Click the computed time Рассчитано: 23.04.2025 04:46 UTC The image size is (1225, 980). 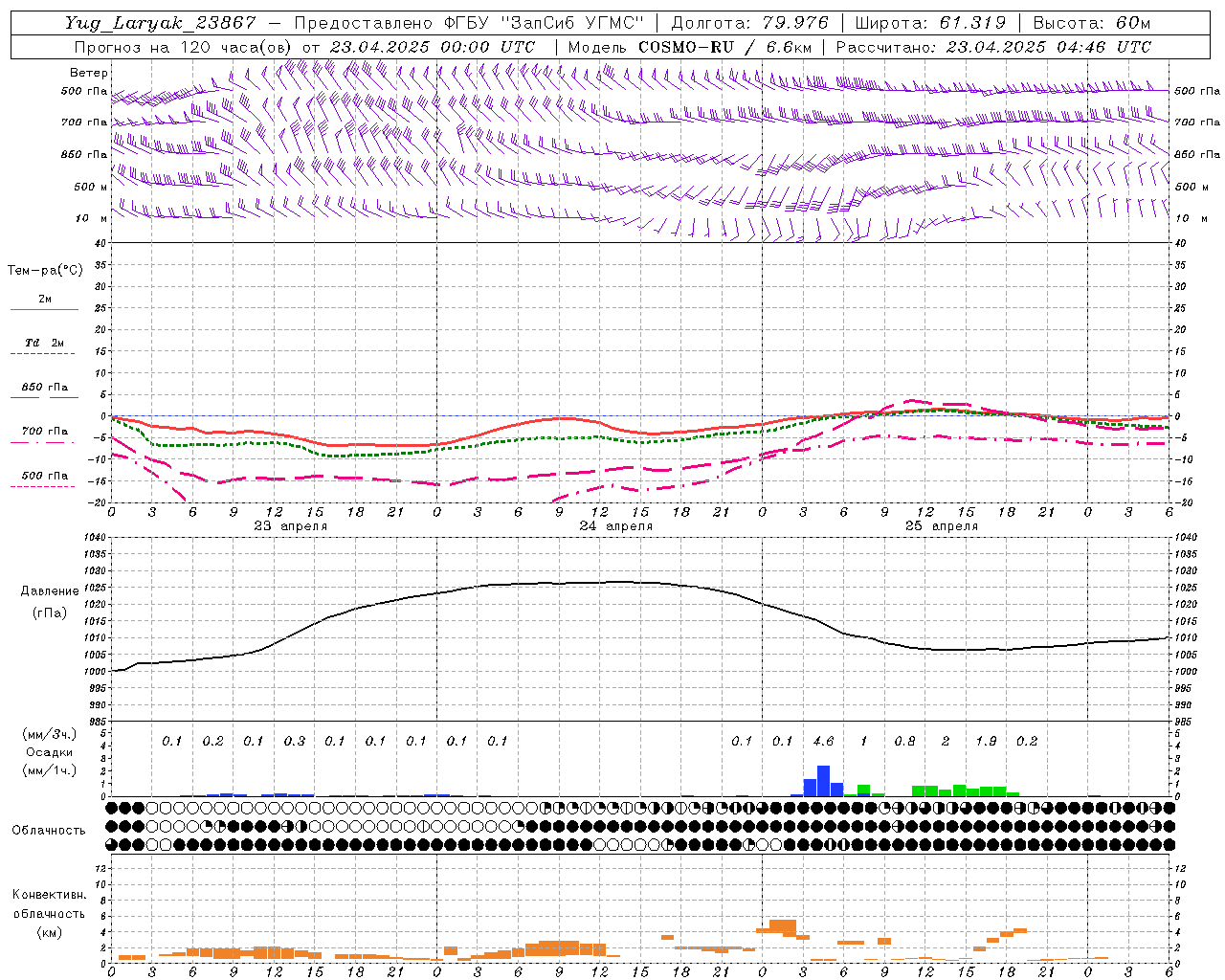pyautogui.click(x=993, y=47)
